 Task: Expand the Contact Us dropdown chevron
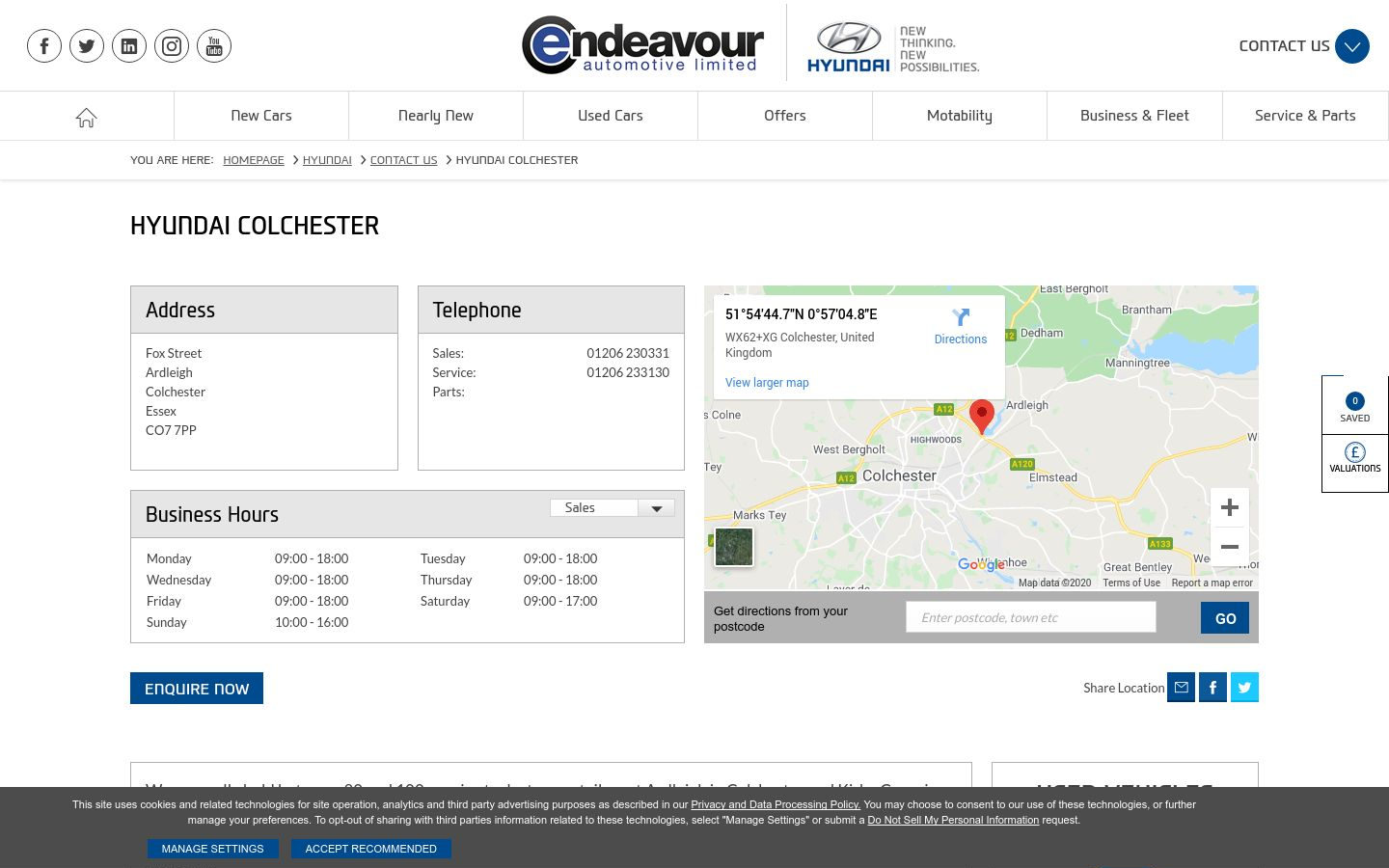coord(1352,46)
